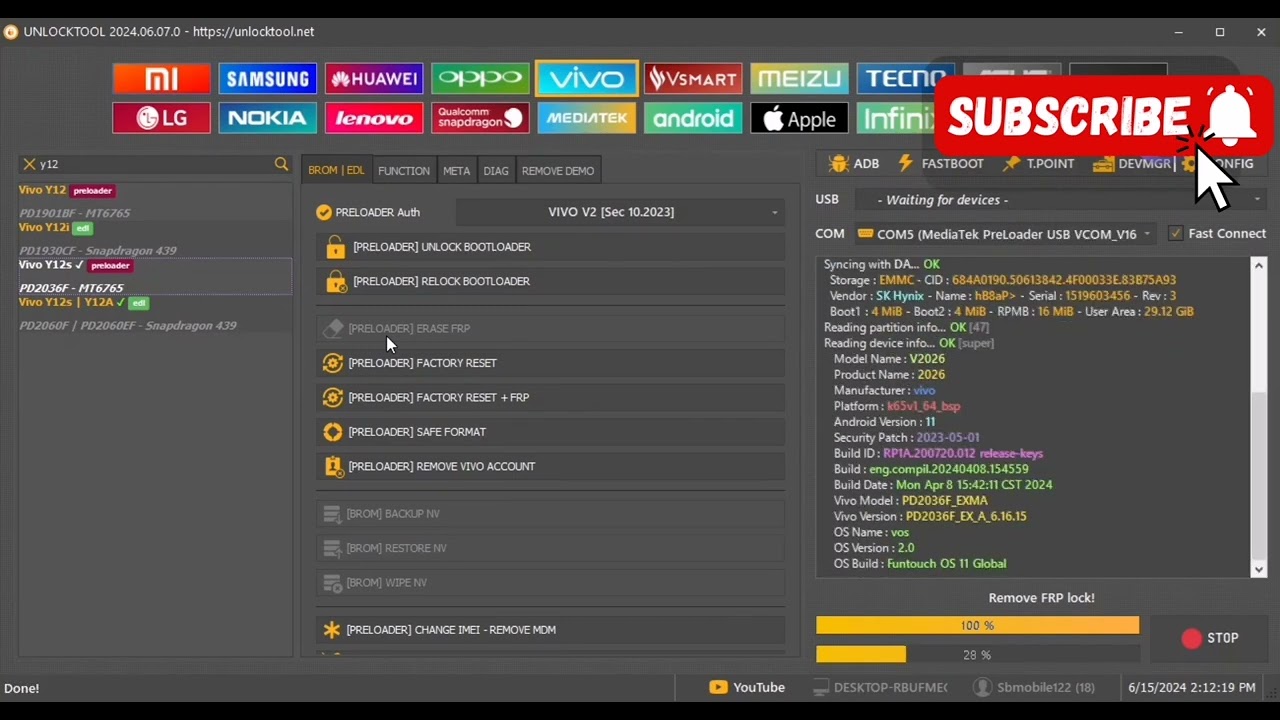
Task: Select the Samsung brand icon
Action: (x=267, y=79)
